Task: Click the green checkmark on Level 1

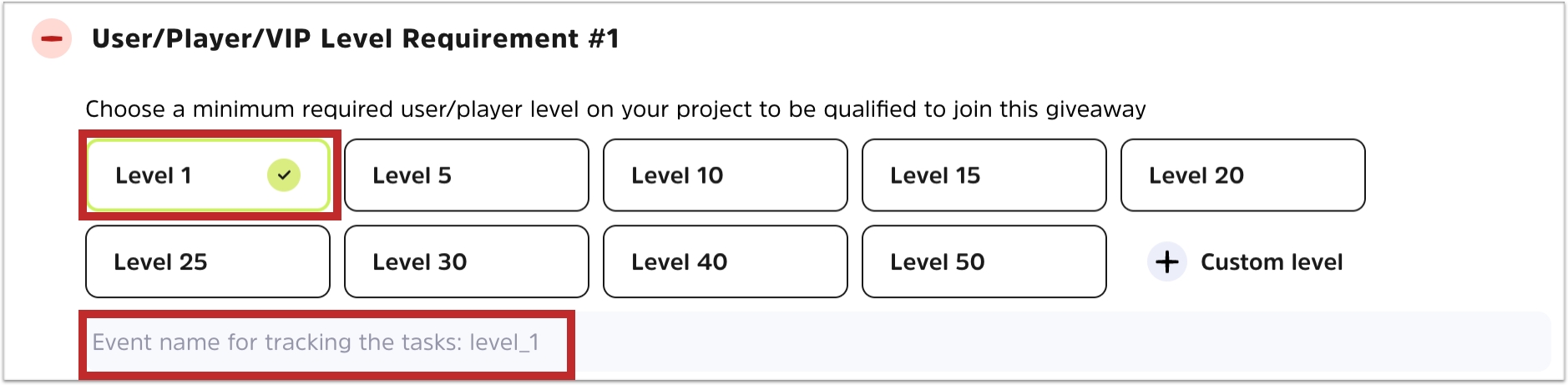Action: [284, 175]
